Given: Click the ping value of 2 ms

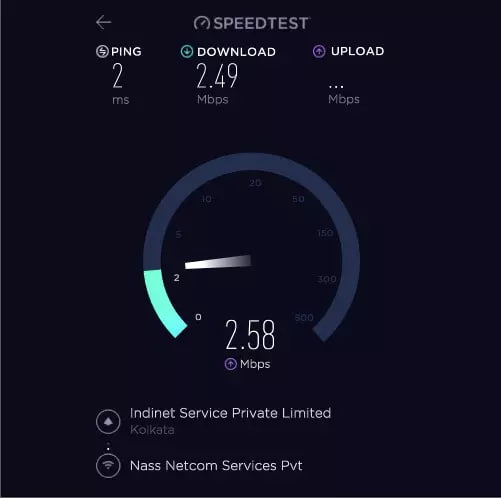Looking at the screenshot, I should pos(118,76).
